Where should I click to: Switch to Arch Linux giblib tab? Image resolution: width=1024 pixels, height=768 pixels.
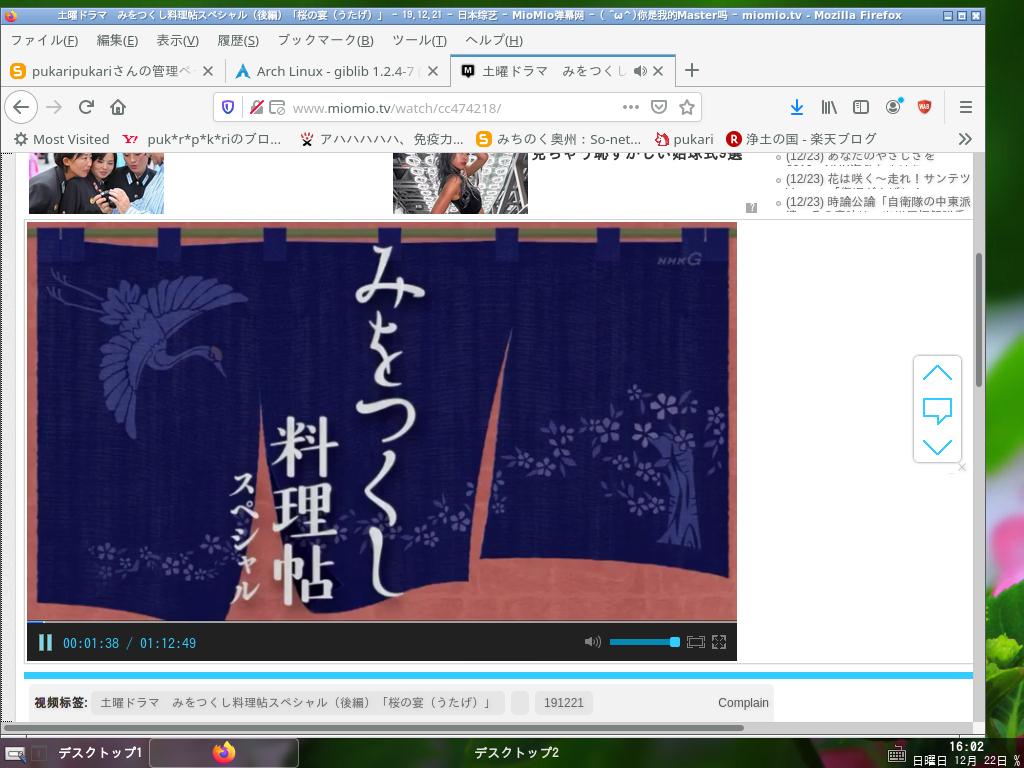point(337,71)
